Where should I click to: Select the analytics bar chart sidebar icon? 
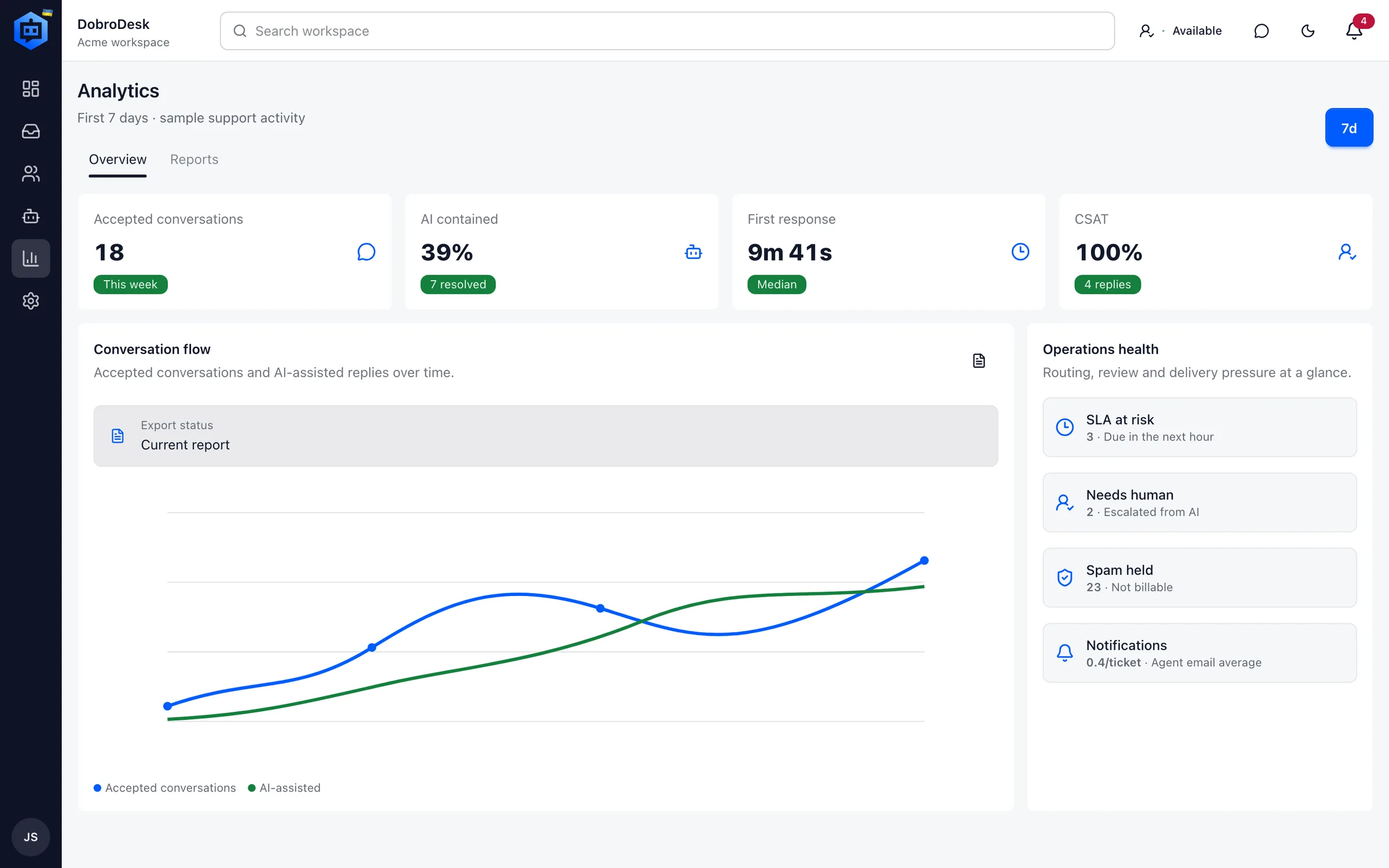31,258
